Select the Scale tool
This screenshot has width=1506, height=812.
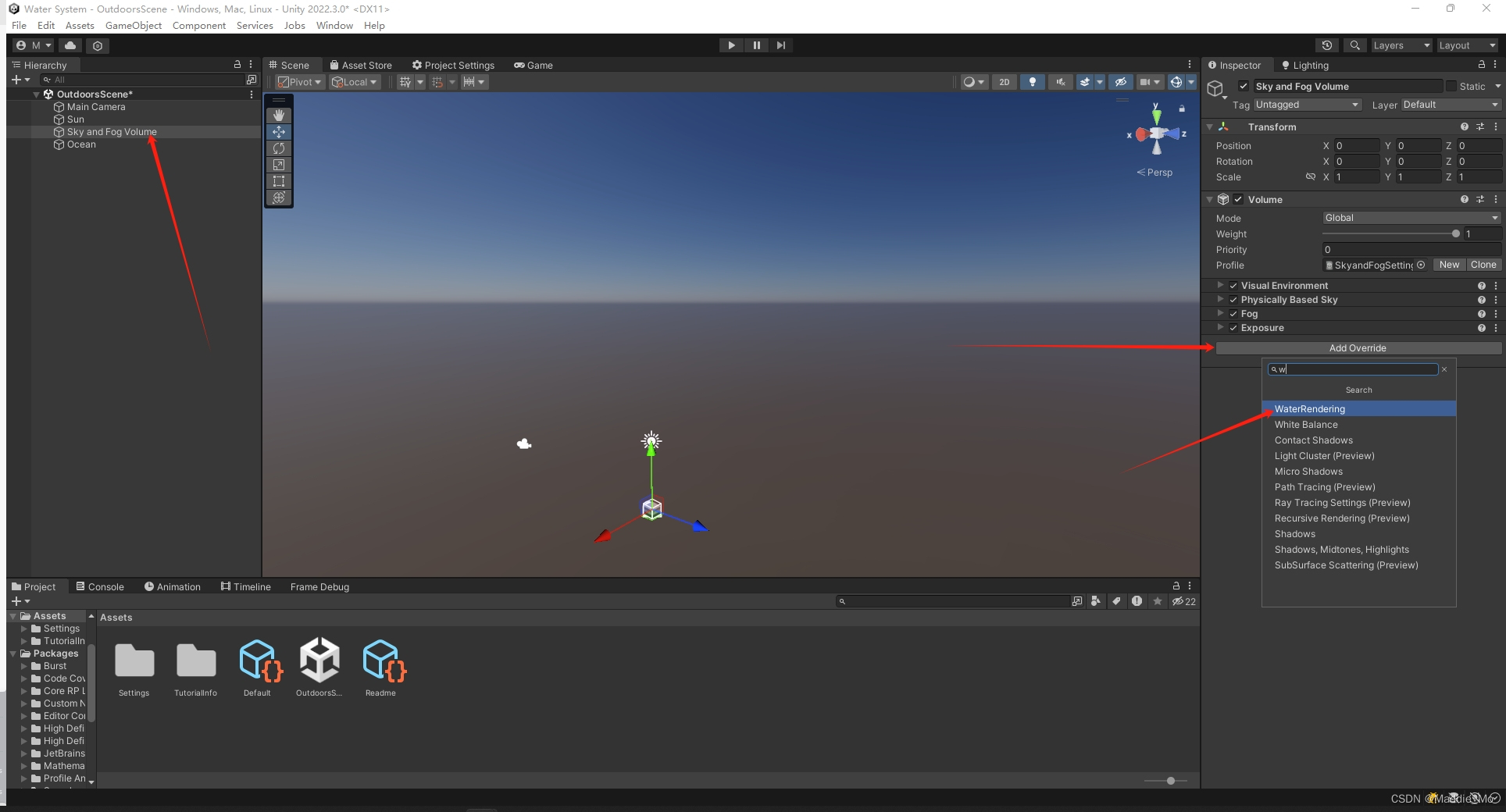point(279,165)
